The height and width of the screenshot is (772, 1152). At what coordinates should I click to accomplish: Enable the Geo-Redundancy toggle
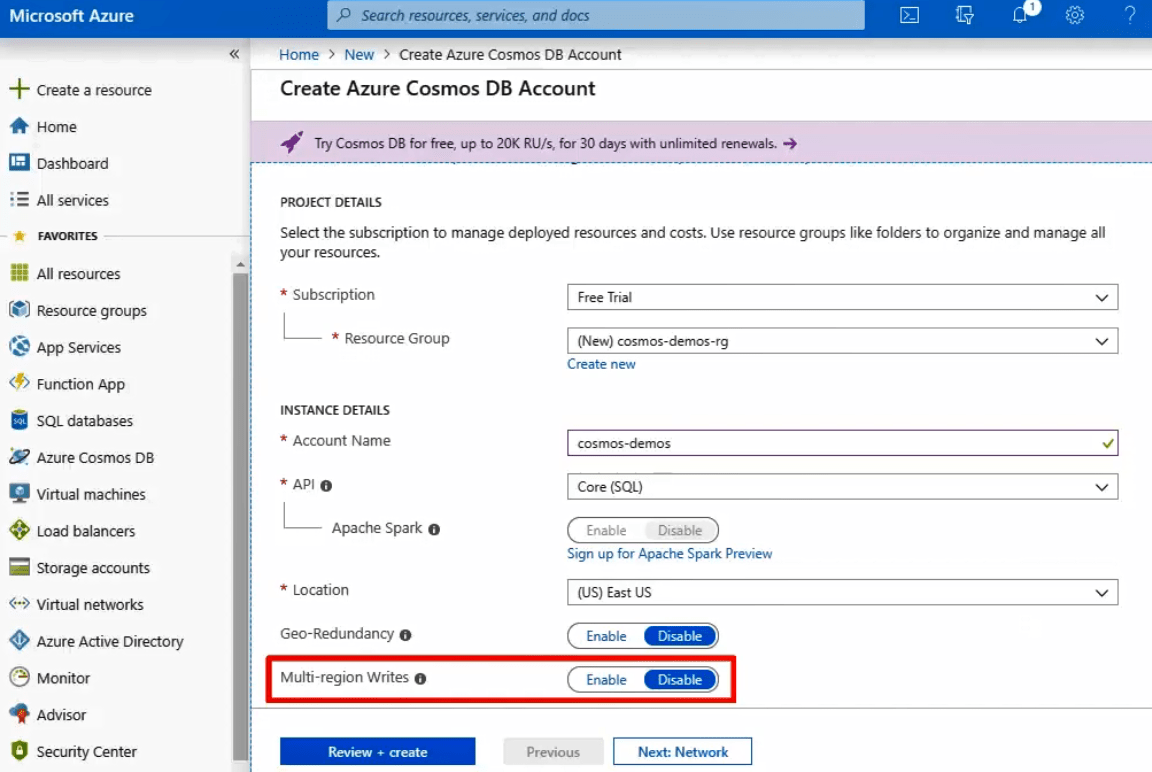(606, 636)
